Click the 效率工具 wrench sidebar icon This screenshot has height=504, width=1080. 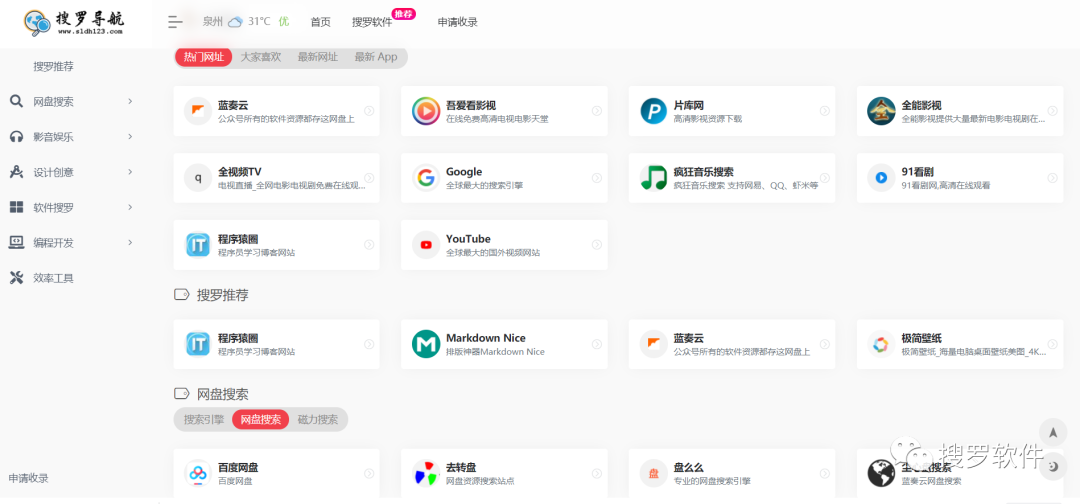coord(17,278)
